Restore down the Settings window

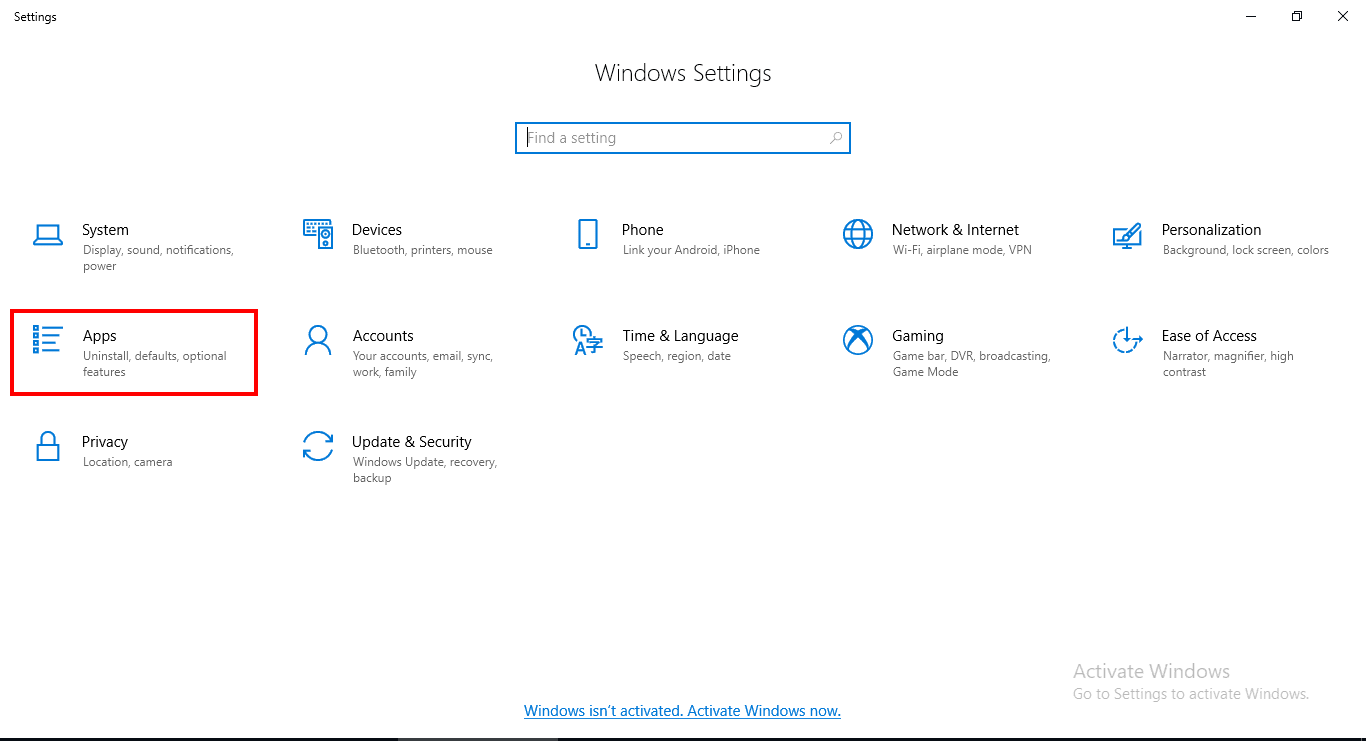point(1297,16)
